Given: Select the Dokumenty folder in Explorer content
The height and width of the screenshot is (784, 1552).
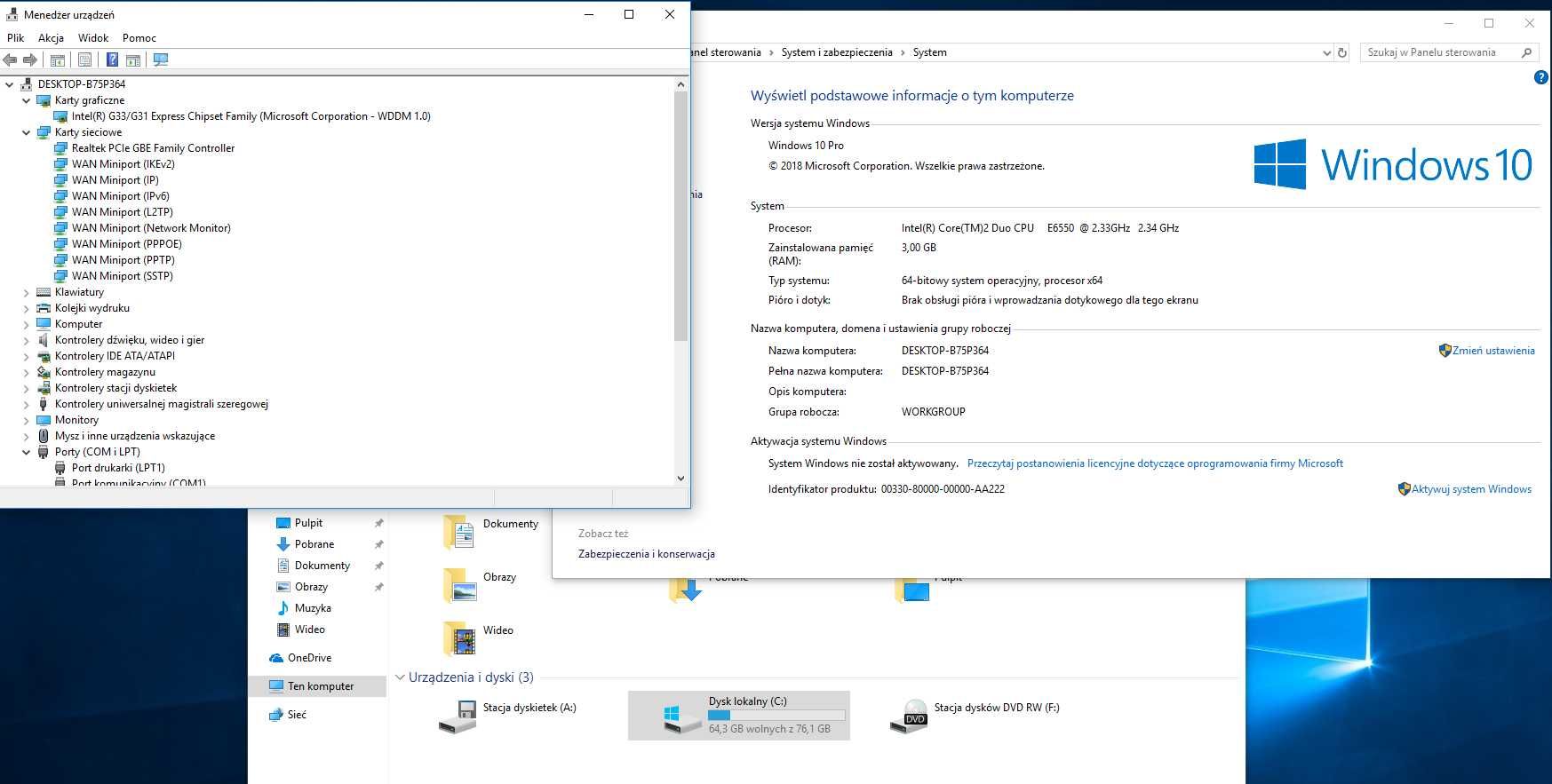Looking at the screenshot, I should (490, 532).
